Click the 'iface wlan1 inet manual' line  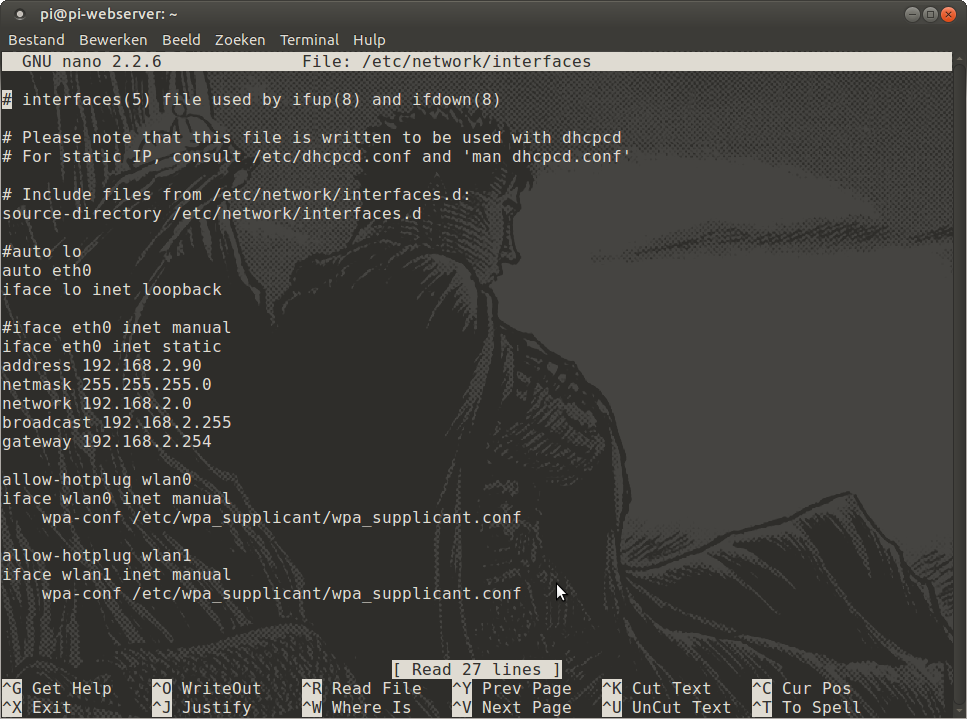117,575
